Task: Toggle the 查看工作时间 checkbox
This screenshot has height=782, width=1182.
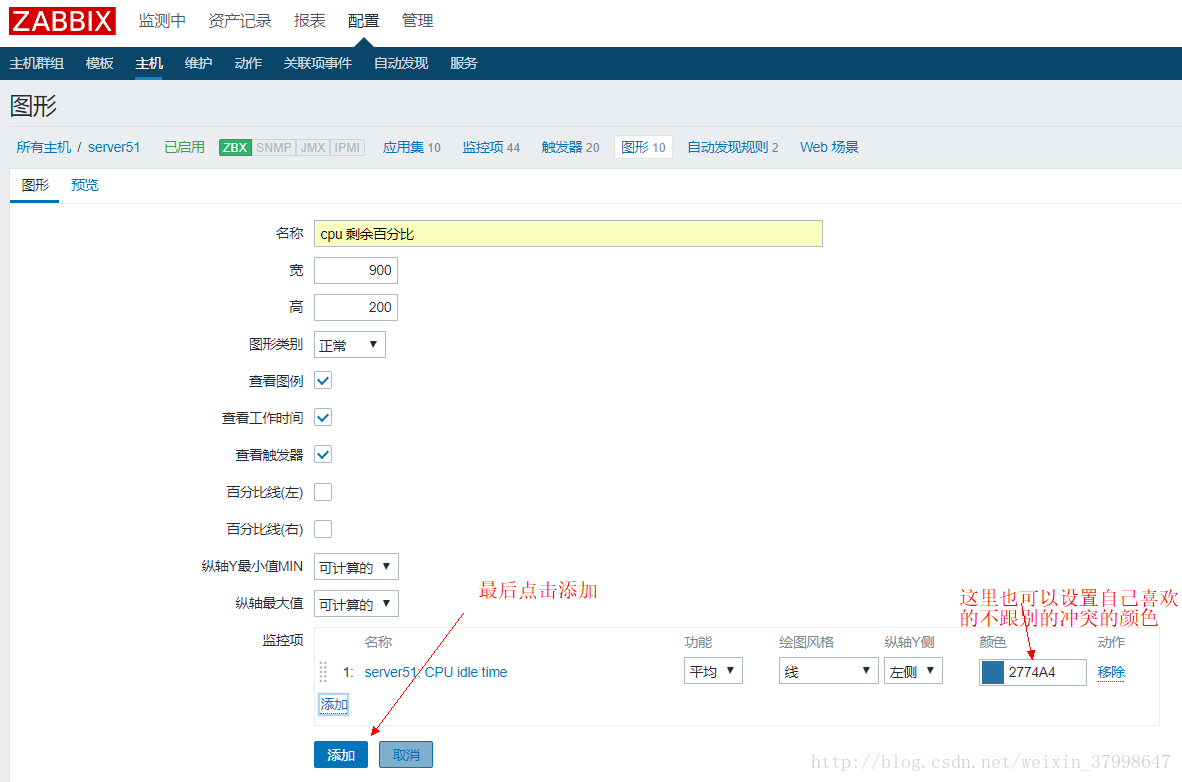Action: [323, 418]
